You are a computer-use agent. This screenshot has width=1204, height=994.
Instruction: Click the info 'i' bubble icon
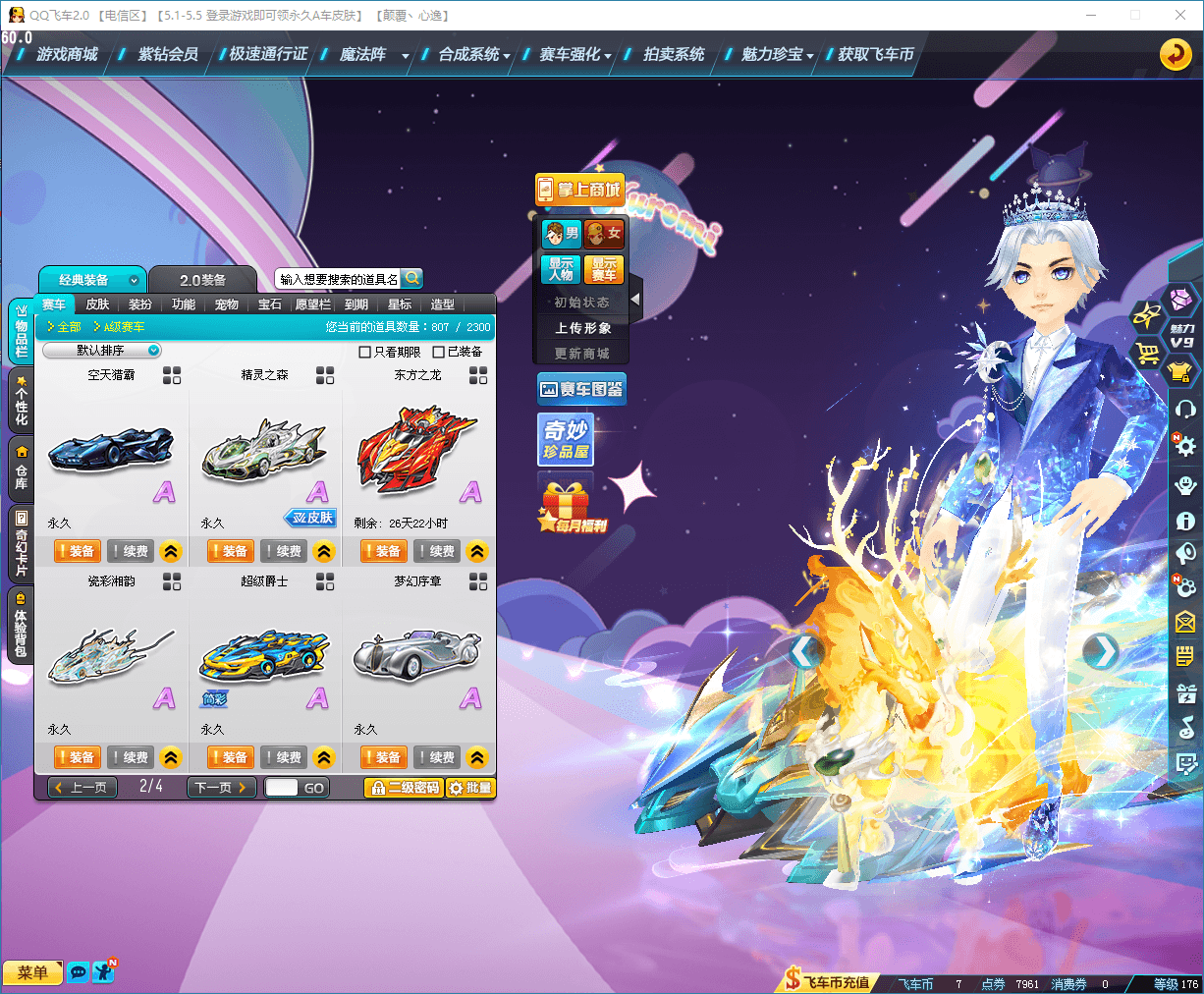(1185, 522)
